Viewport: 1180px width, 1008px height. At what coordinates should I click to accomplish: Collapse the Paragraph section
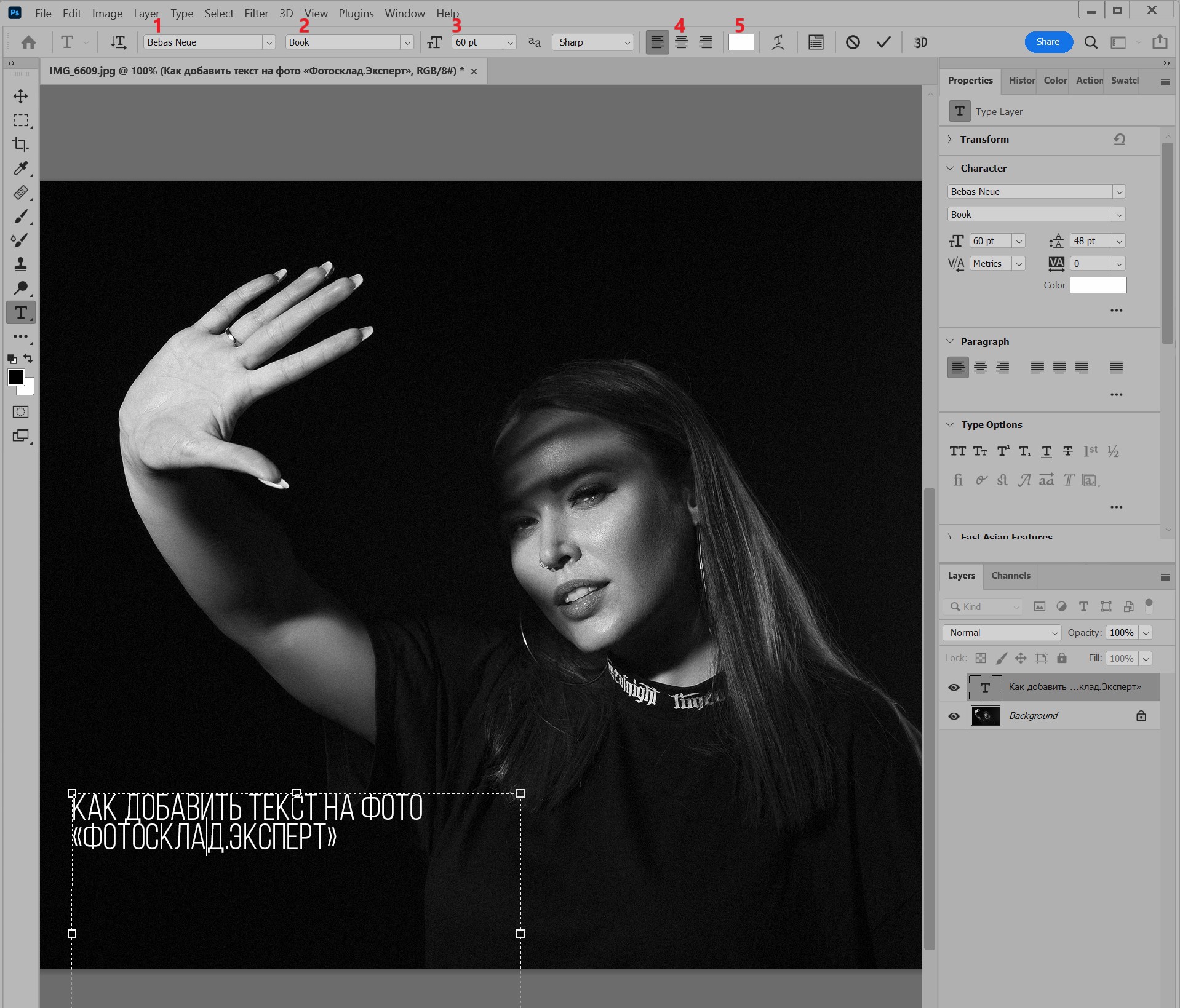[950, 341]
